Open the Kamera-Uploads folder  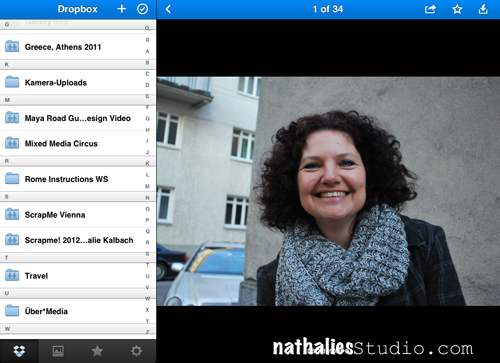[x=72, y=82]
